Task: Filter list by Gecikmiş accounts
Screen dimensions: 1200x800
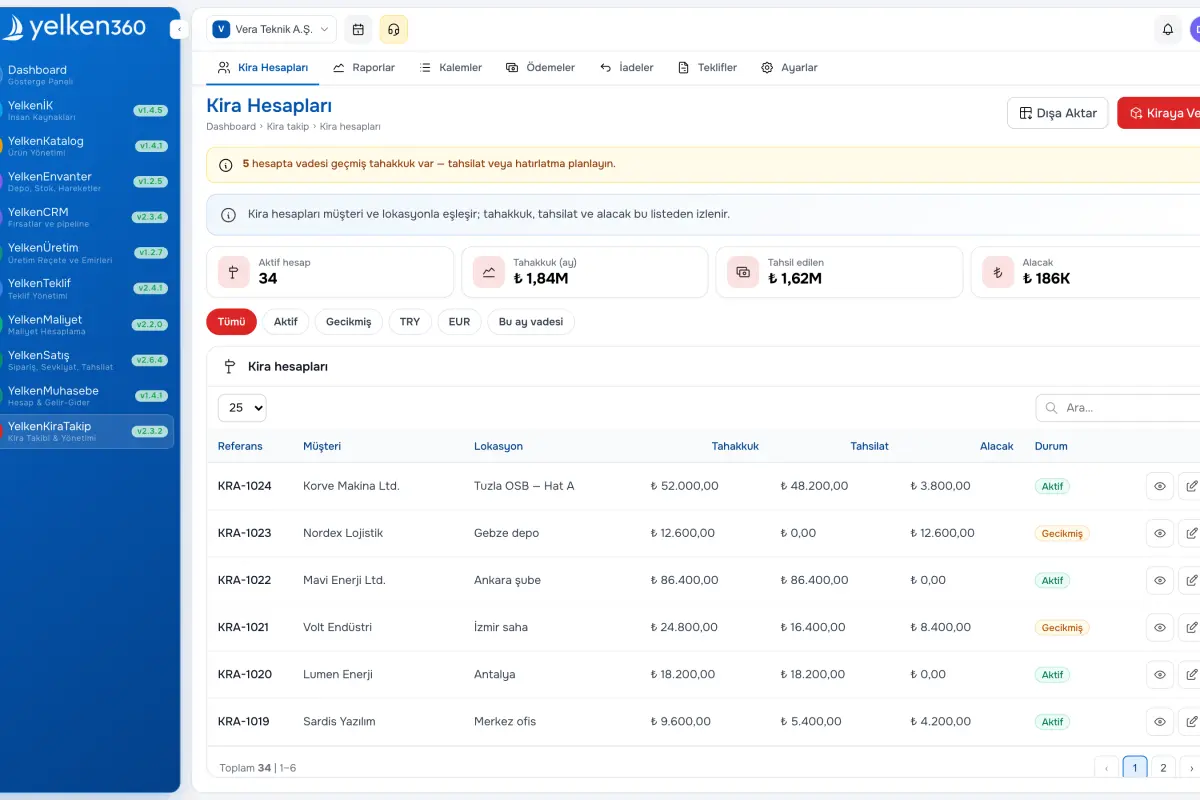Action: (x=349, y=322)
